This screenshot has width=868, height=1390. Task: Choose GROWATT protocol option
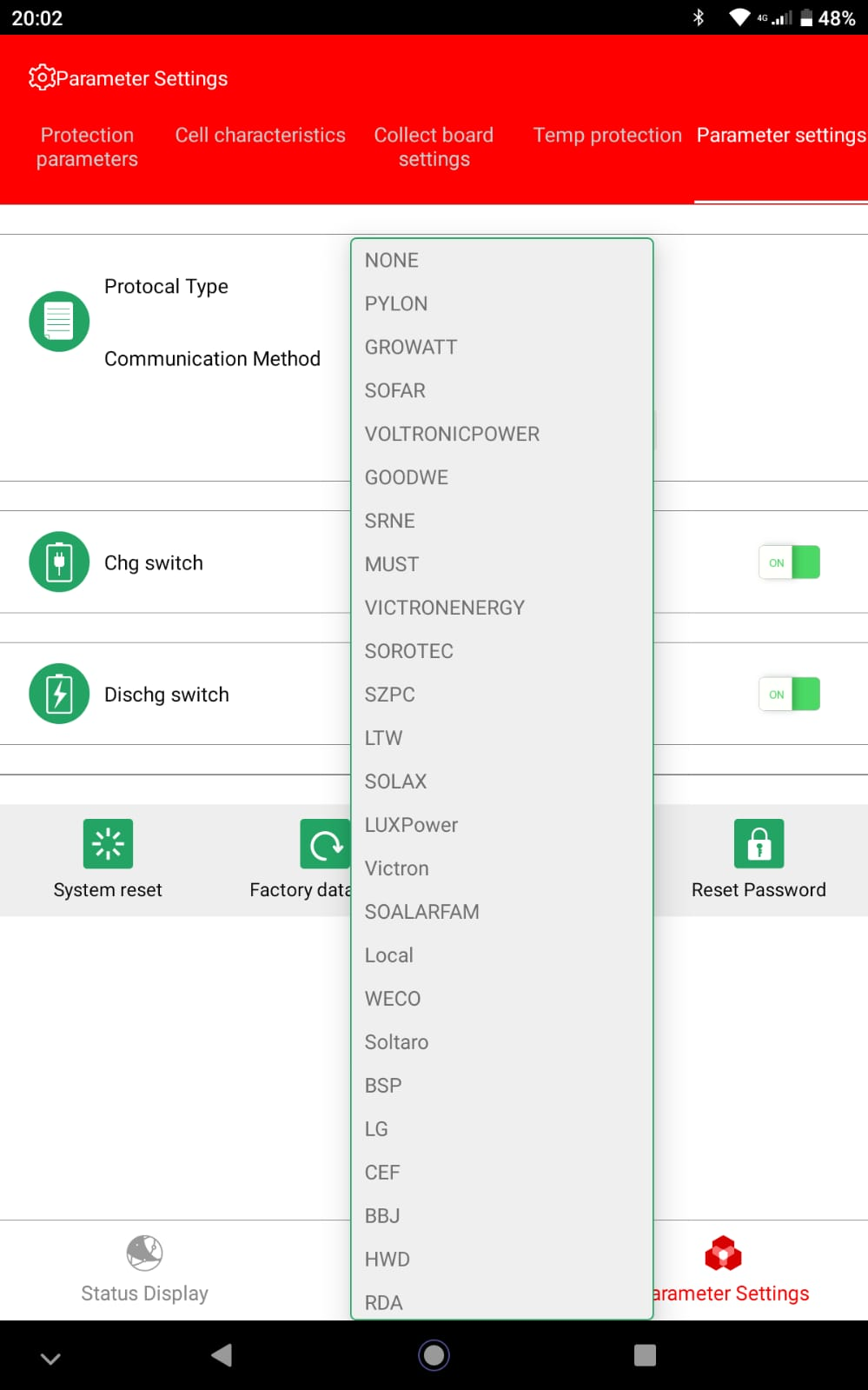pyautogui.click(x=502, y=347)
